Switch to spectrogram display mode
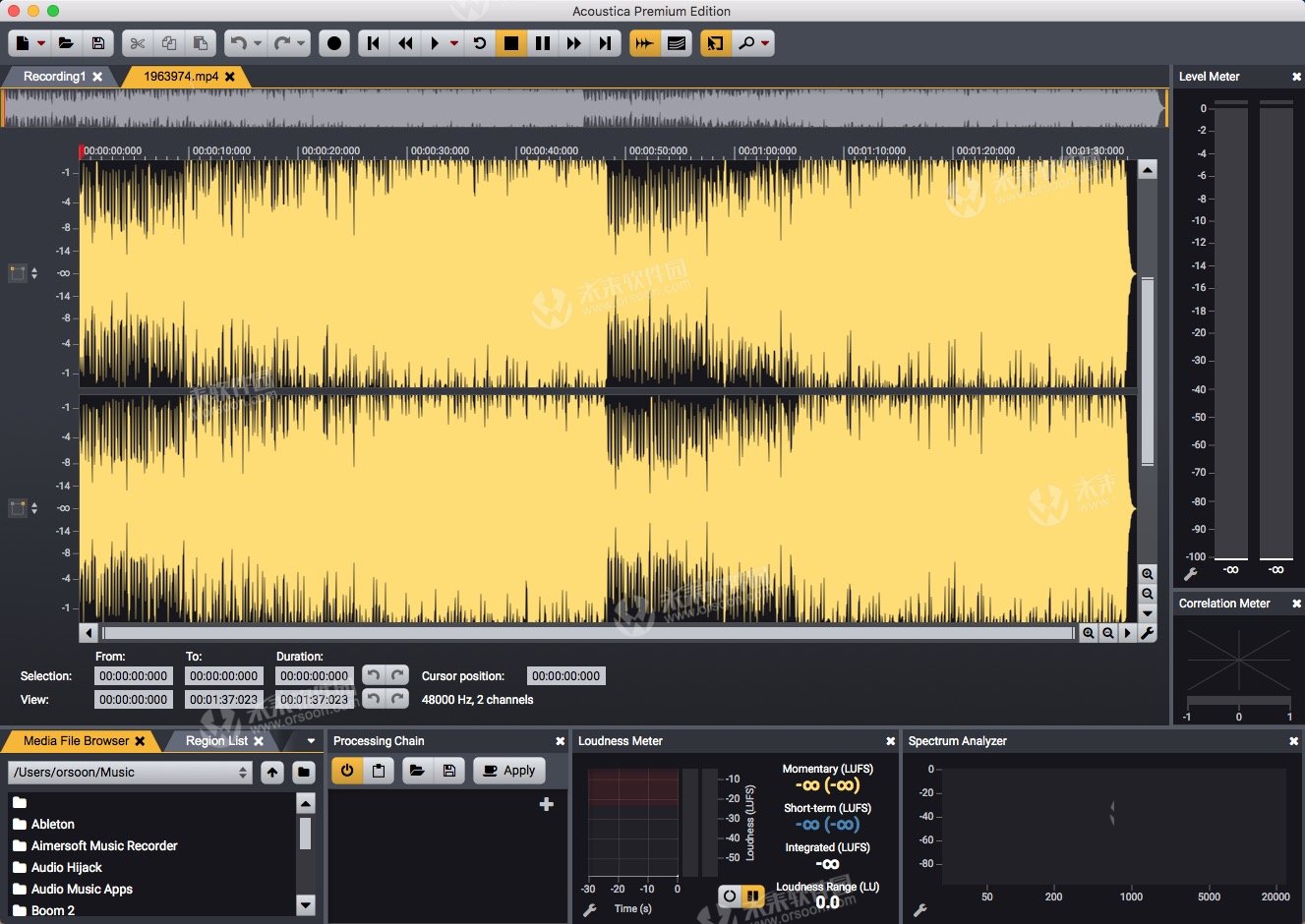 (x=677, y=43)
